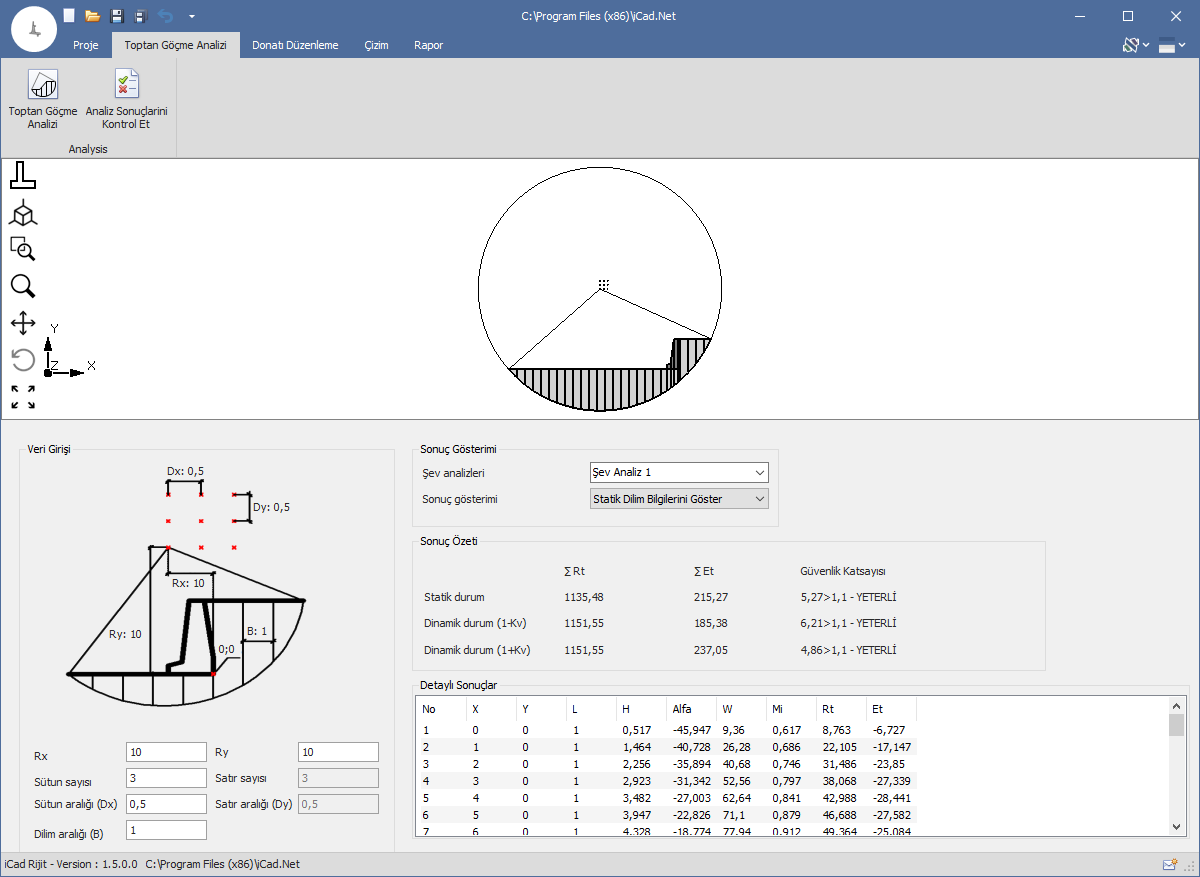1200x877 pixels.
Task: Click the zoom extents arrows icon
Action: pos(23,397)
